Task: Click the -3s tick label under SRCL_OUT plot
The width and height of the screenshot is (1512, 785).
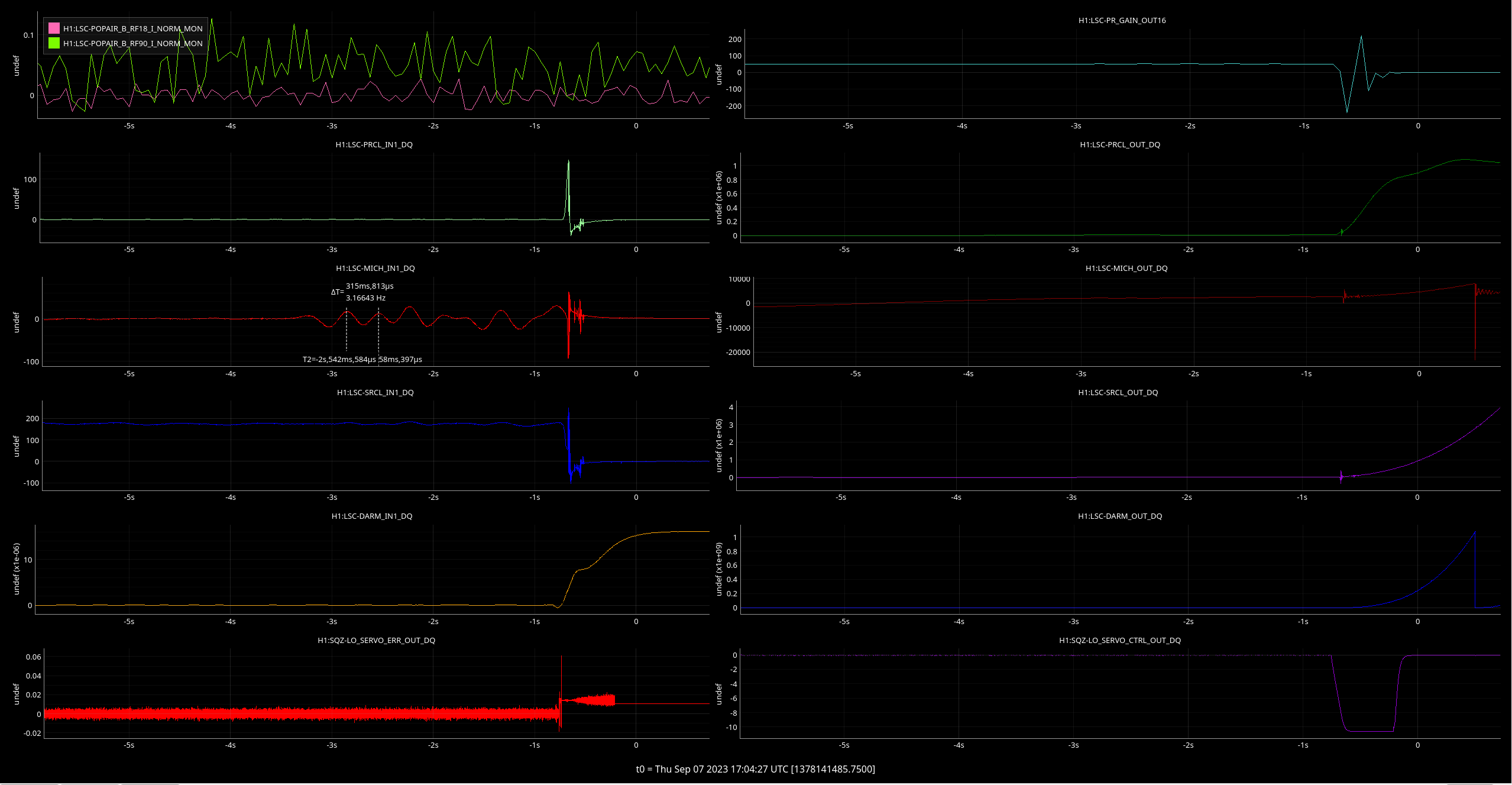Action: click(1071, 497)
